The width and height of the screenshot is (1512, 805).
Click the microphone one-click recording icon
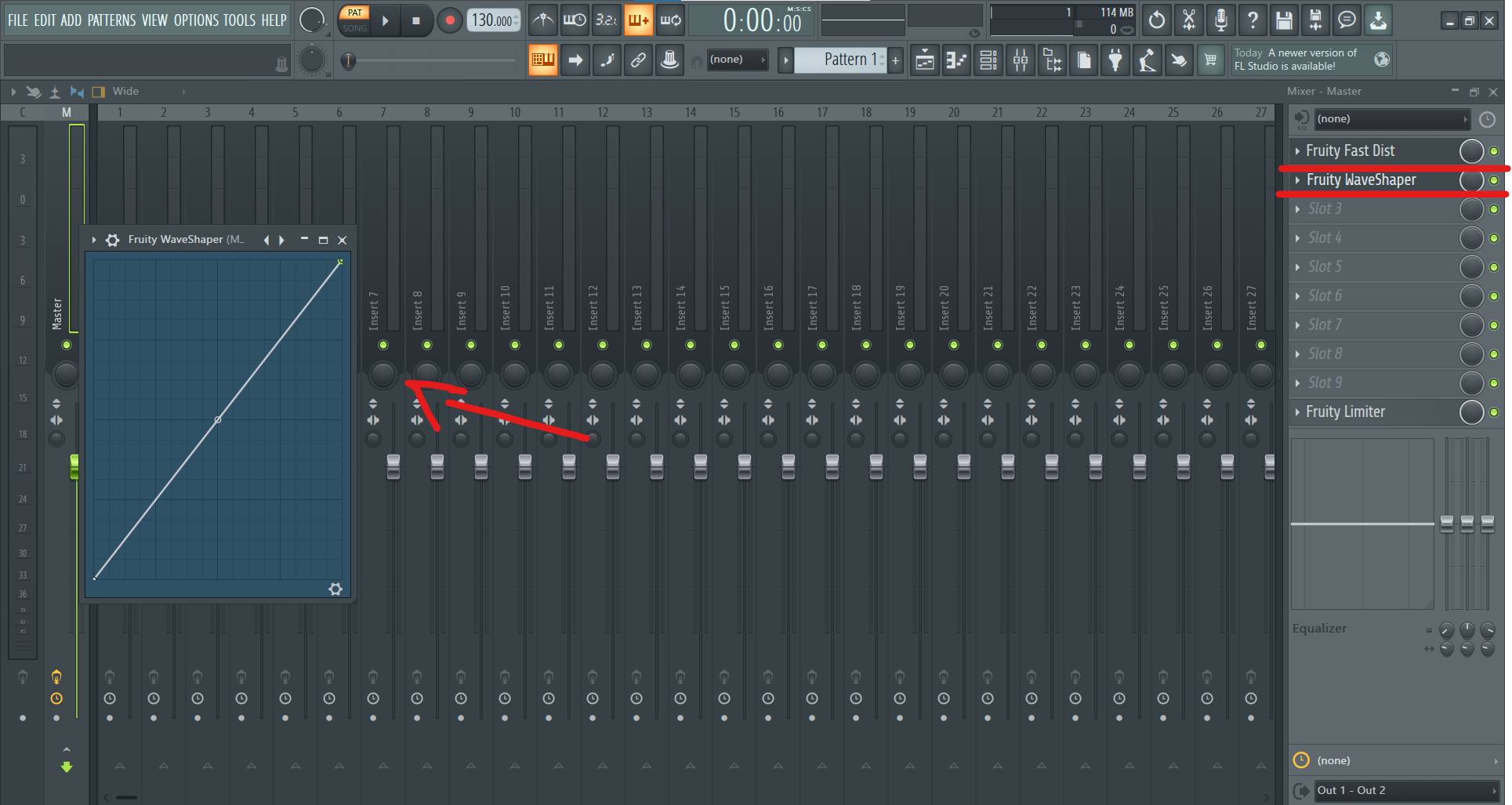(1220, 20)
